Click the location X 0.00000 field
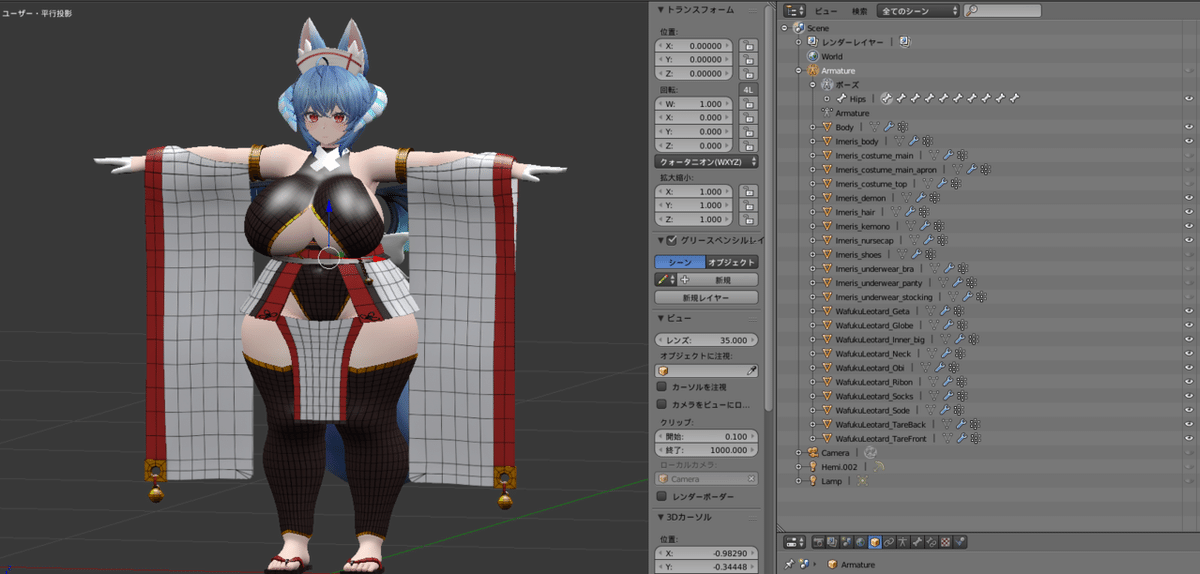The width and height of the screenshot is (1200, 574). click(696, 45)
